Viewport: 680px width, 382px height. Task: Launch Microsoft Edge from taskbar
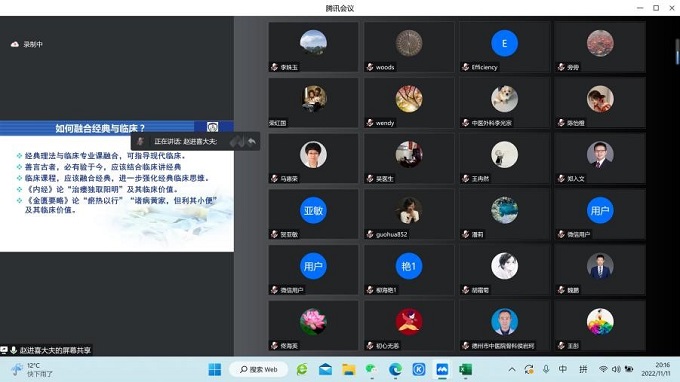click(x=395, y=369)
